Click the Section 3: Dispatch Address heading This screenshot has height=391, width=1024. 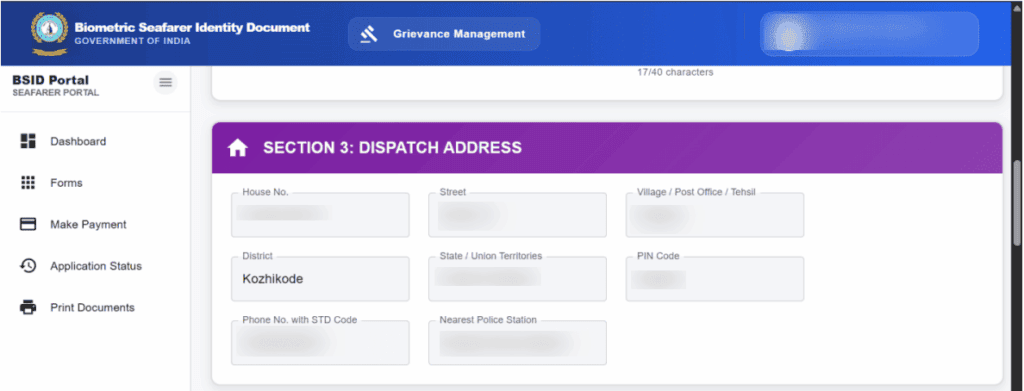392,148
